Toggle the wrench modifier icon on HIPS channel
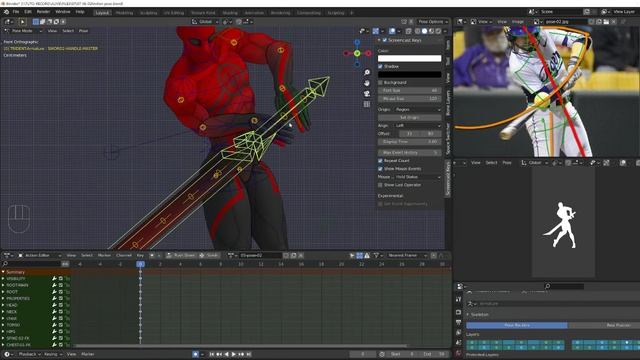The height and width of the screenshot is (360, 640). pyautogui.click(x=54, y=331)
